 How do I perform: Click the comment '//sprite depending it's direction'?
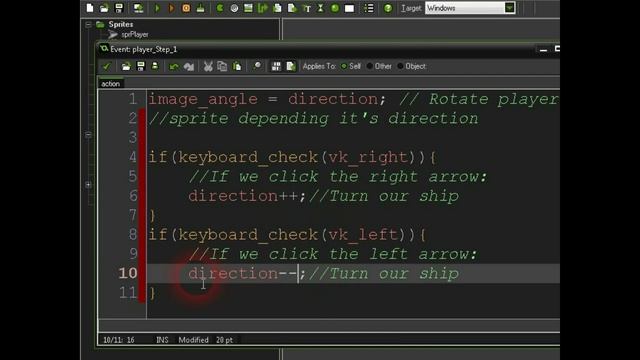[x=313, y=119]
